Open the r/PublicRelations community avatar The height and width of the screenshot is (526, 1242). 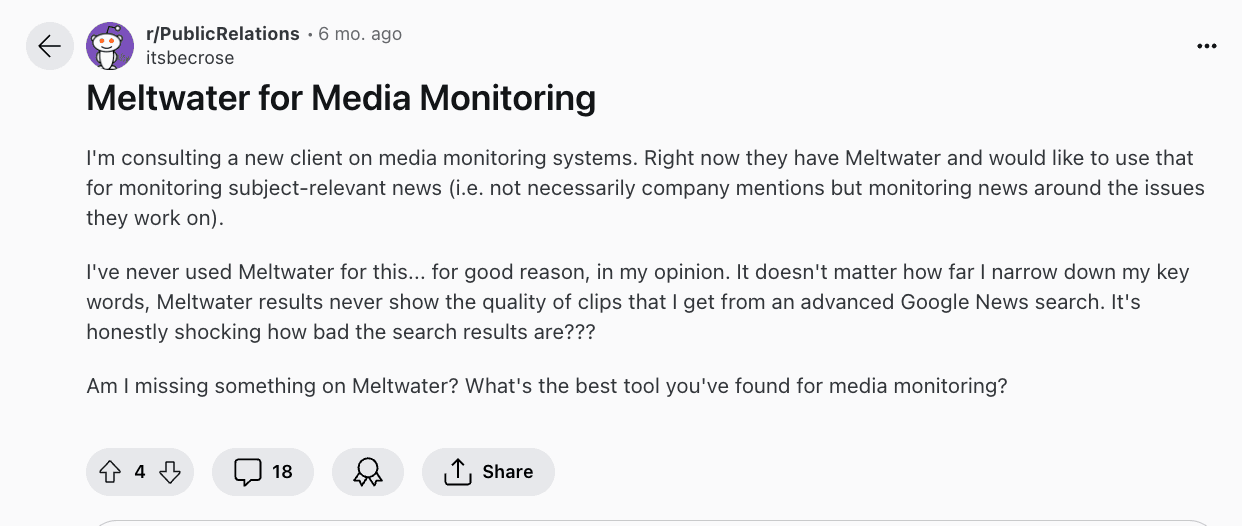(x=110, y=46)
